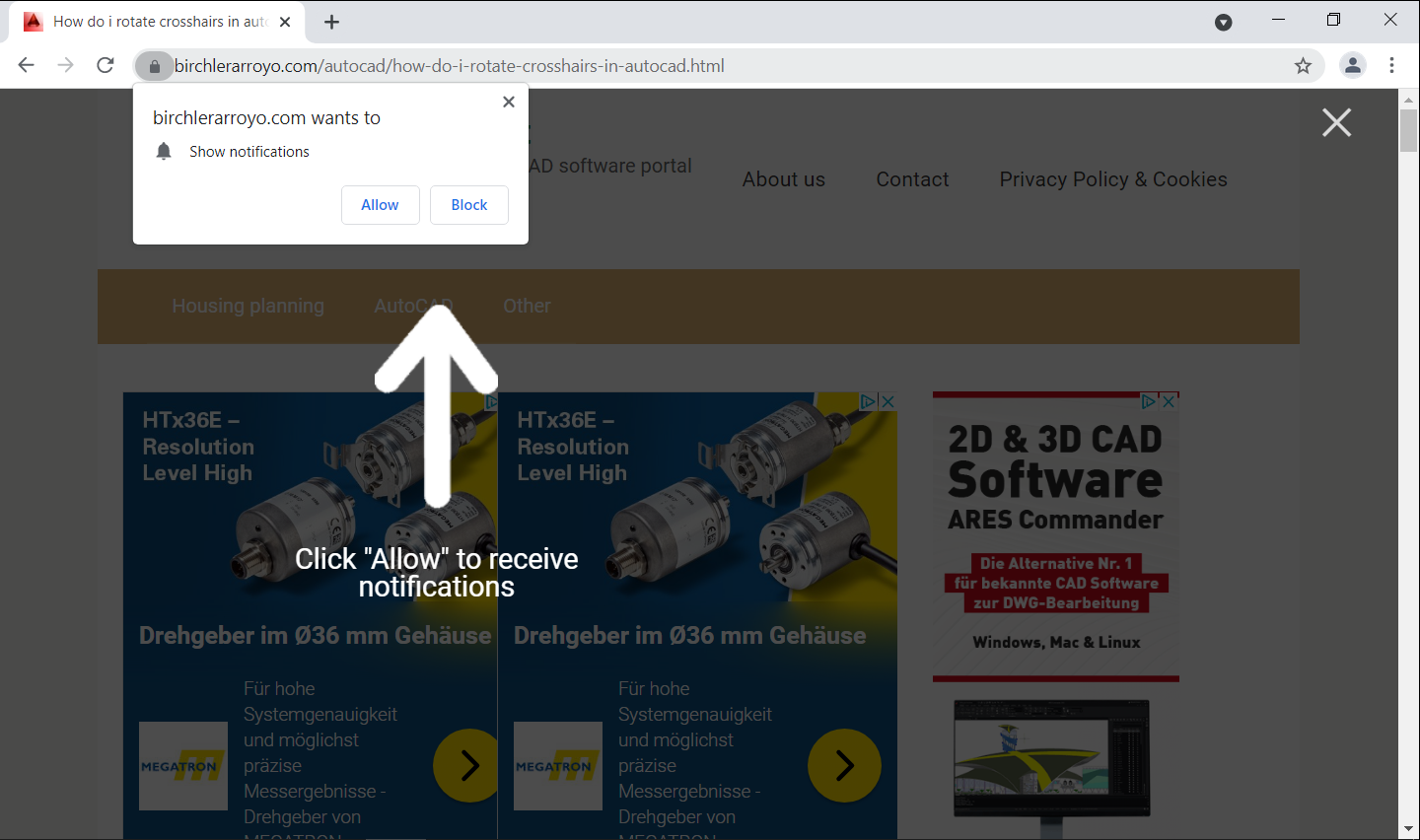
Task: Reload the current page
Action: [x=106, y=65]
